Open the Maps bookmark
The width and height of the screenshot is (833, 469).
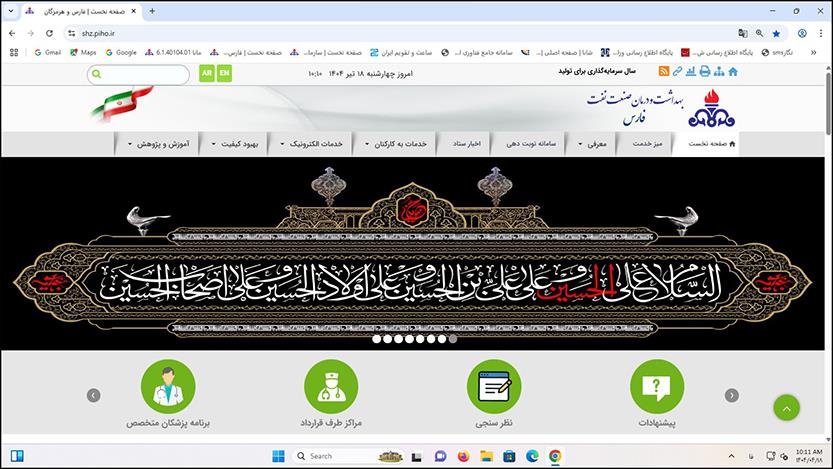(83, 53)
